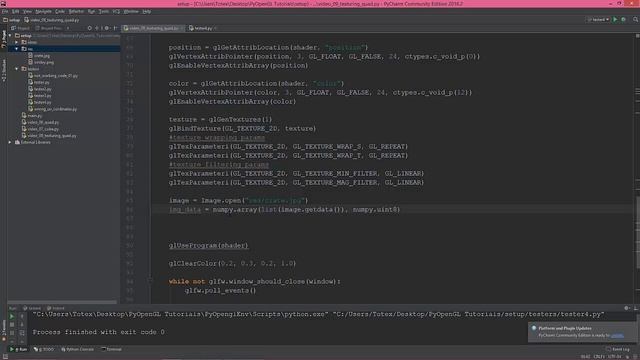Click the Project panel horizontal scrollbar
640x360 pixels.
(62, 302)
